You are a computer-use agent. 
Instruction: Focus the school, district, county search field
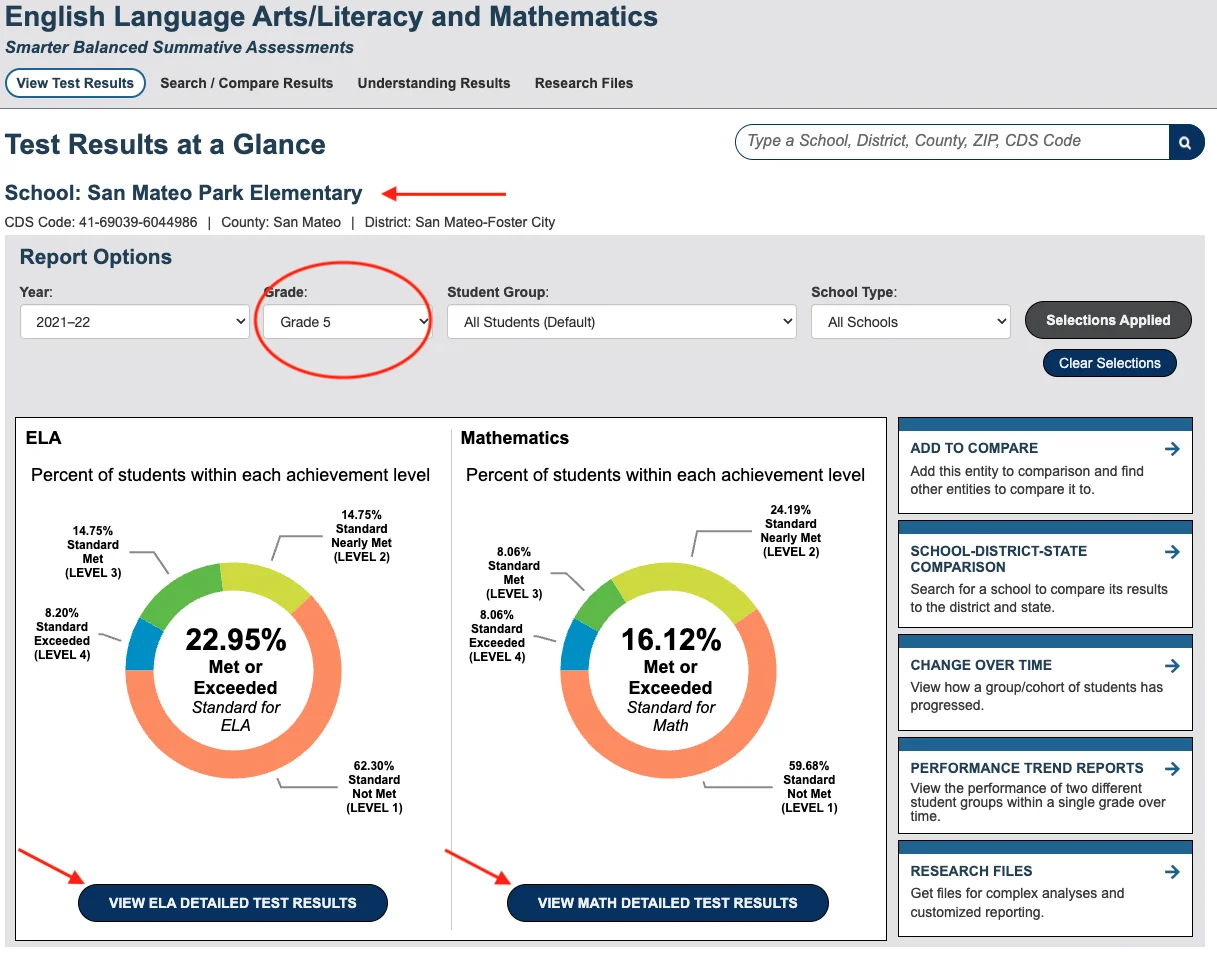click(950, 142)
